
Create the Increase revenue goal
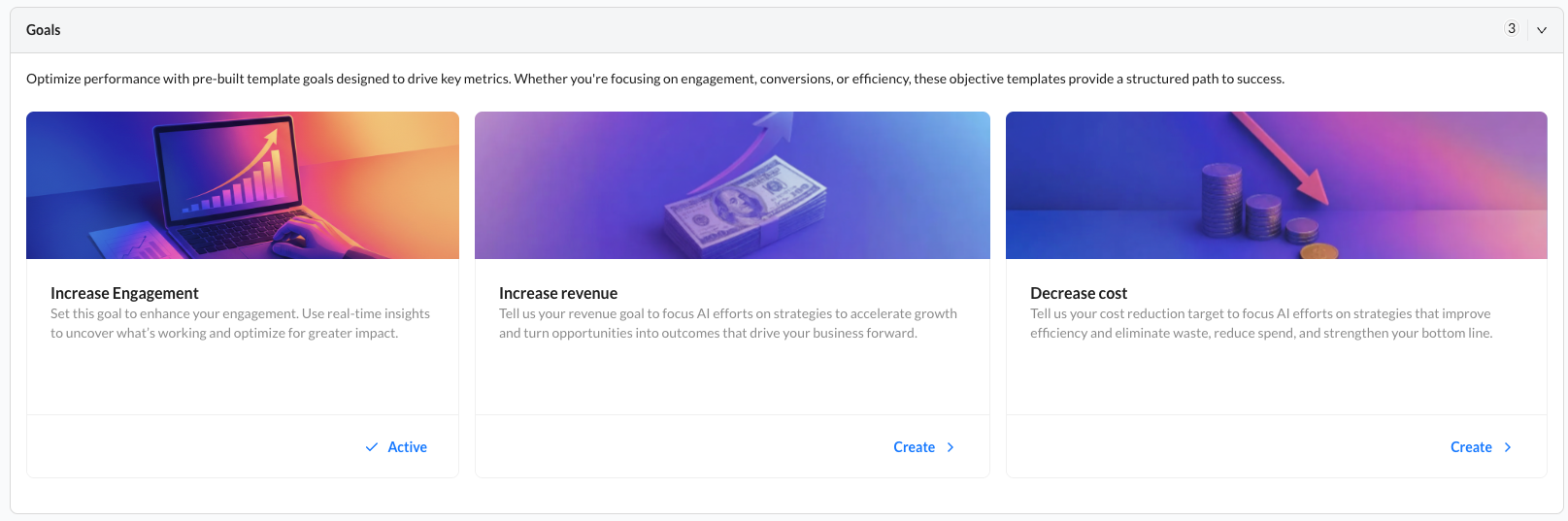tap(914, 447)
